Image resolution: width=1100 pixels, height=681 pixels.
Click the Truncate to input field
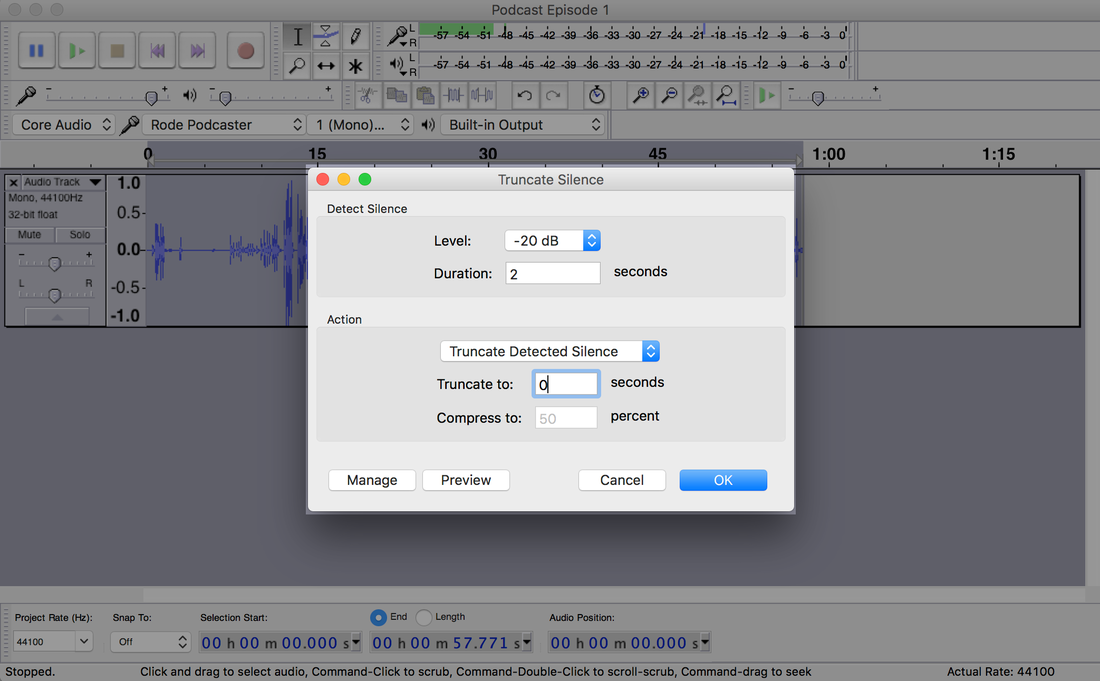(x=565, y=384)
